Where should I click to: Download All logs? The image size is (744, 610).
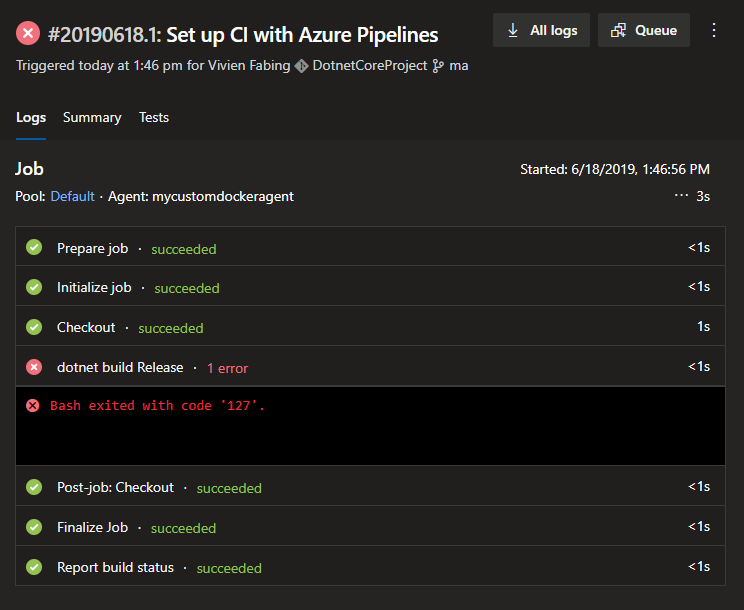541,30
